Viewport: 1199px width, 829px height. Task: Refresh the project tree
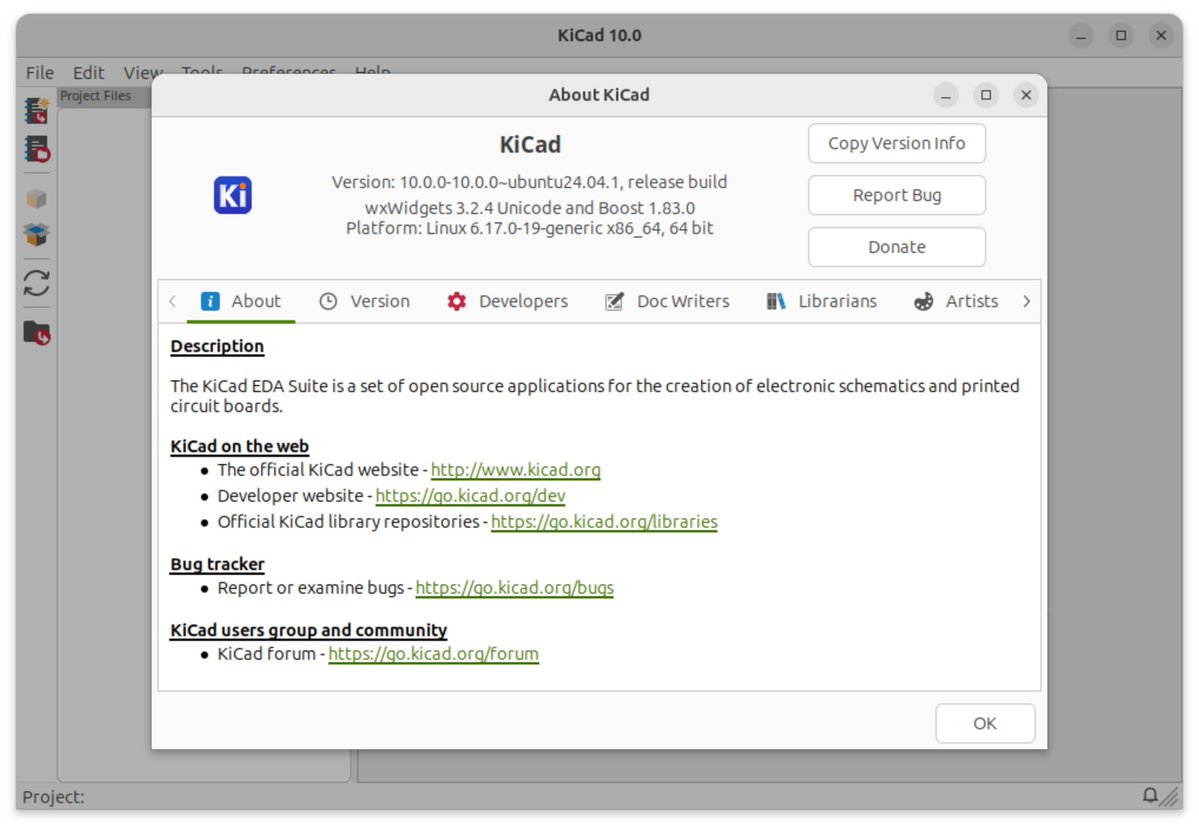click(x=36, y=284)
